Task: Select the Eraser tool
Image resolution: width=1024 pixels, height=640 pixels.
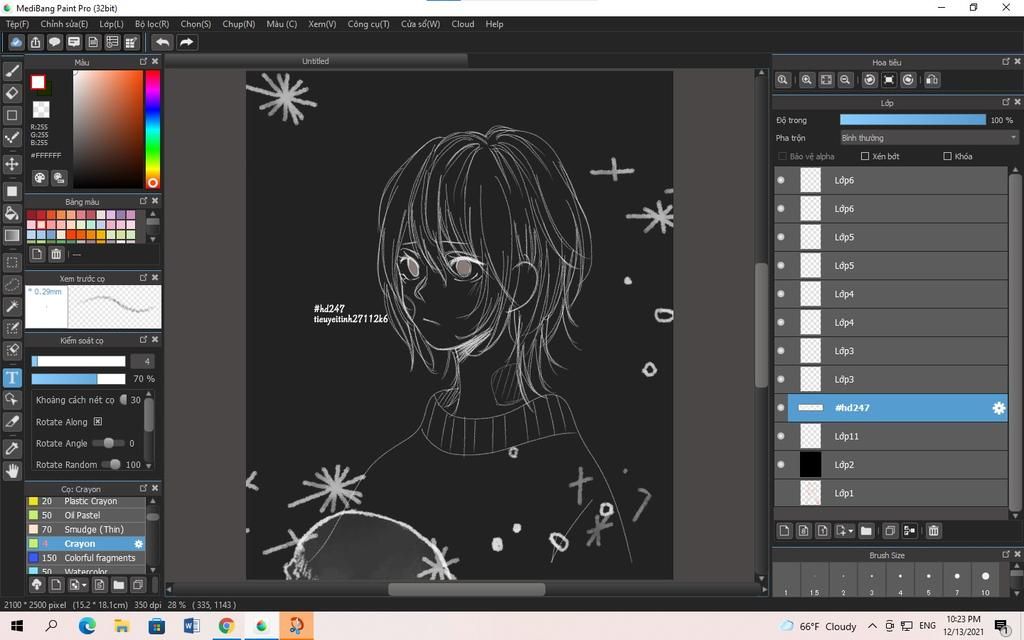Action: tap(12, 93)
